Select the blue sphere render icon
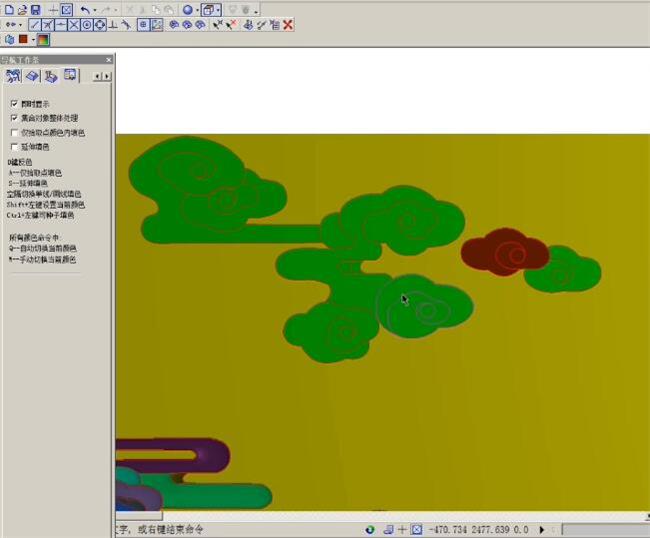The image size is (650, 538). (x=187, y=9)
